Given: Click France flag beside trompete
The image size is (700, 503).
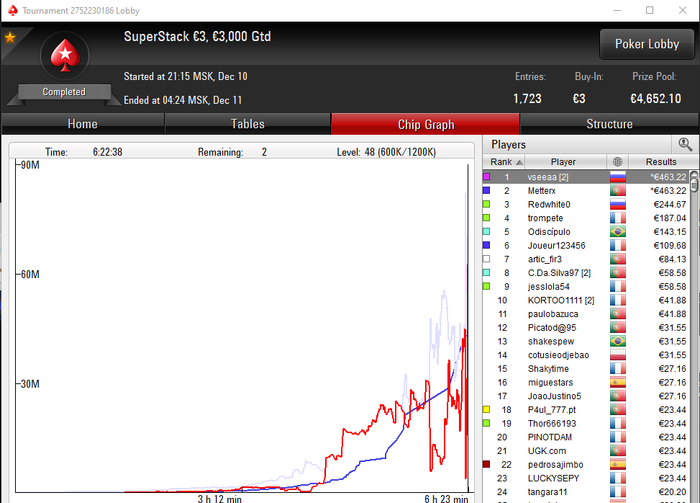Looking at the screenshot, I should click(618, 218).
